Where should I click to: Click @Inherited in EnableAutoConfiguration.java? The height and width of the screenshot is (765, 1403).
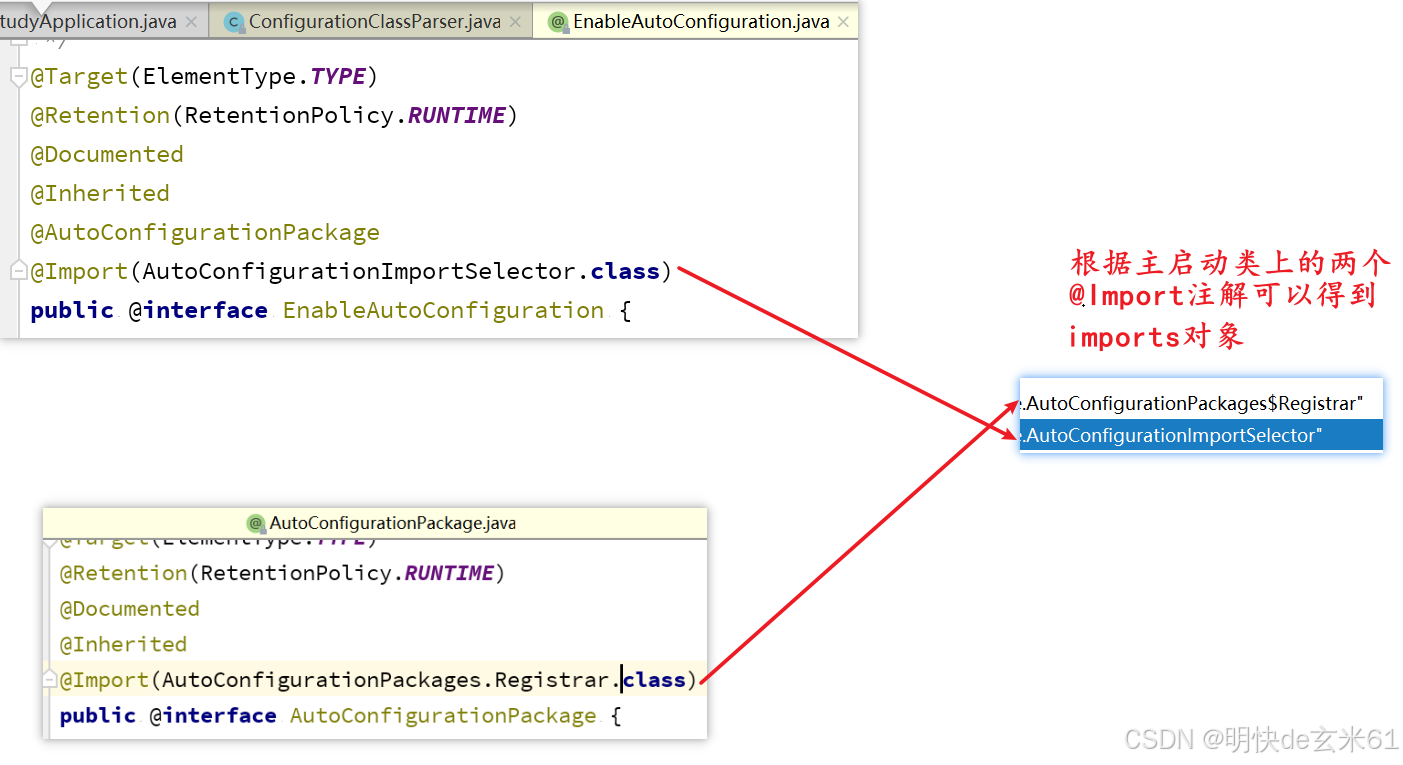click(100, 194)
